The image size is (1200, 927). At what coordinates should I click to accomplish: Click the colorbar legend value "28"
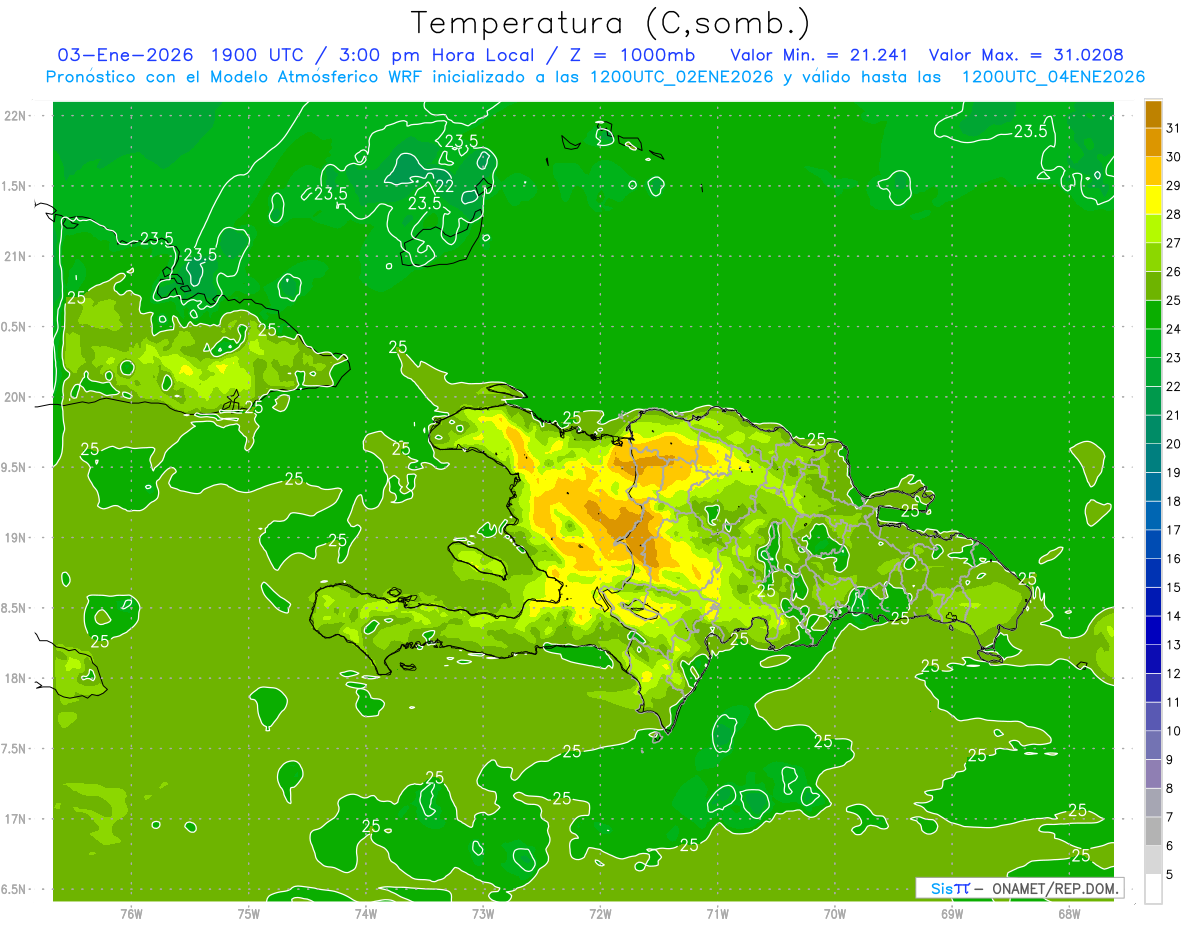click(1174, 214)
